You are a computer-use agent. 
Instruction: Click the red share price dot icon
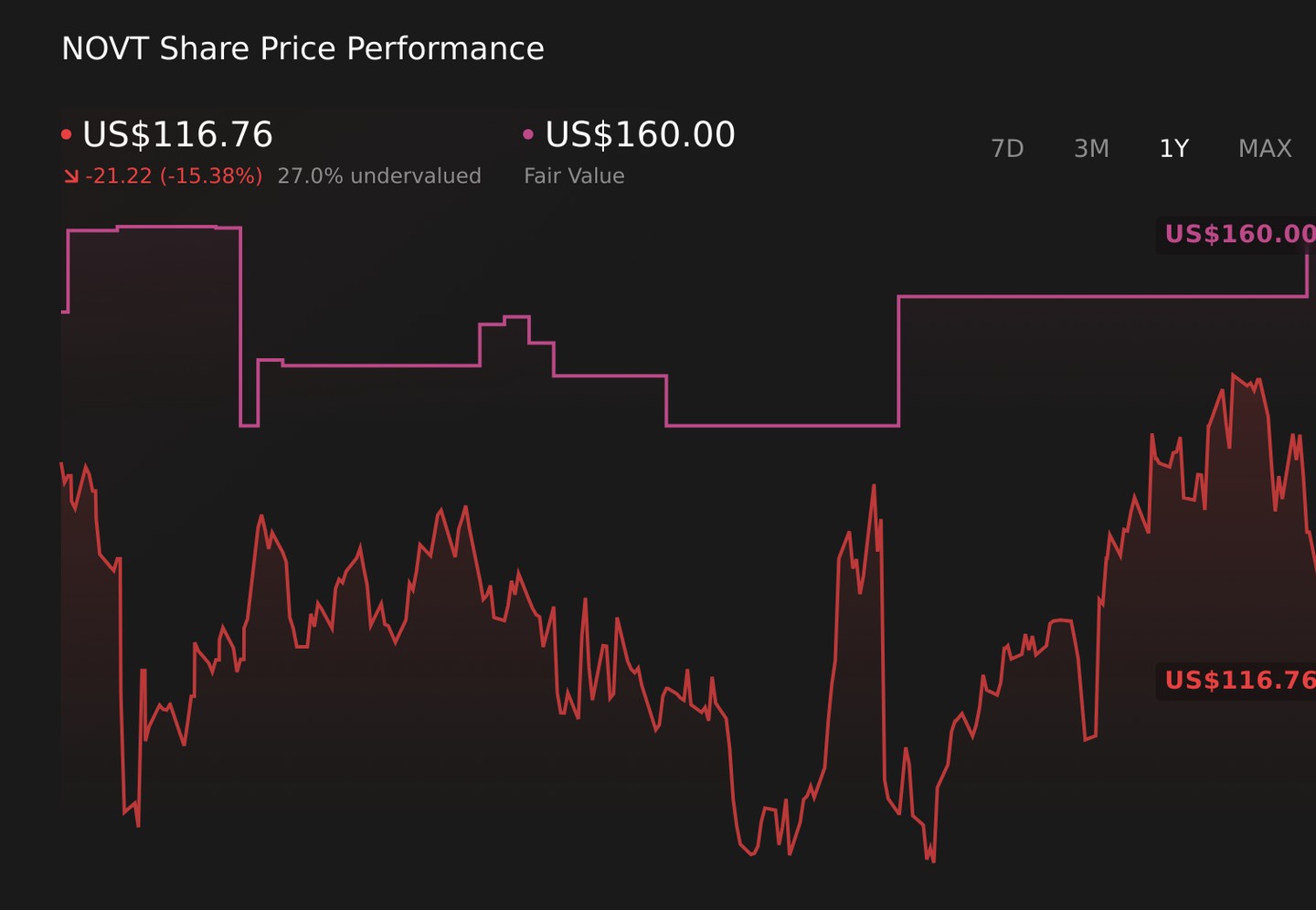coord(66,134)
